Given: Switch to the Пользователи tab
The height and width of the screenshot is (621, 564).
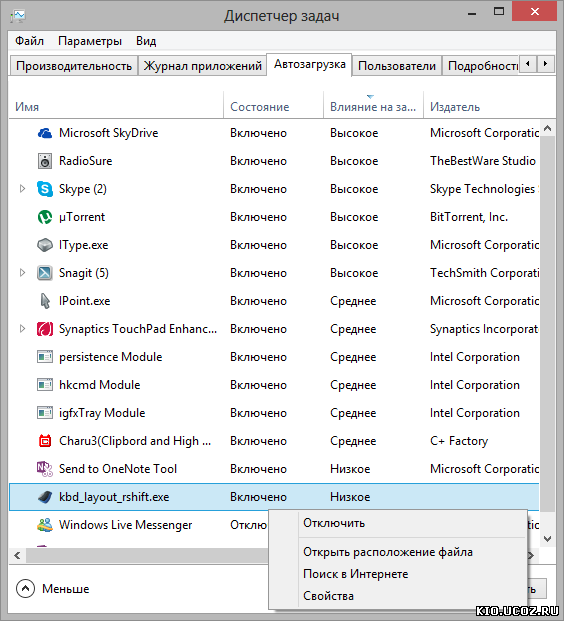Looking at the screenshot, I should 397,66.
